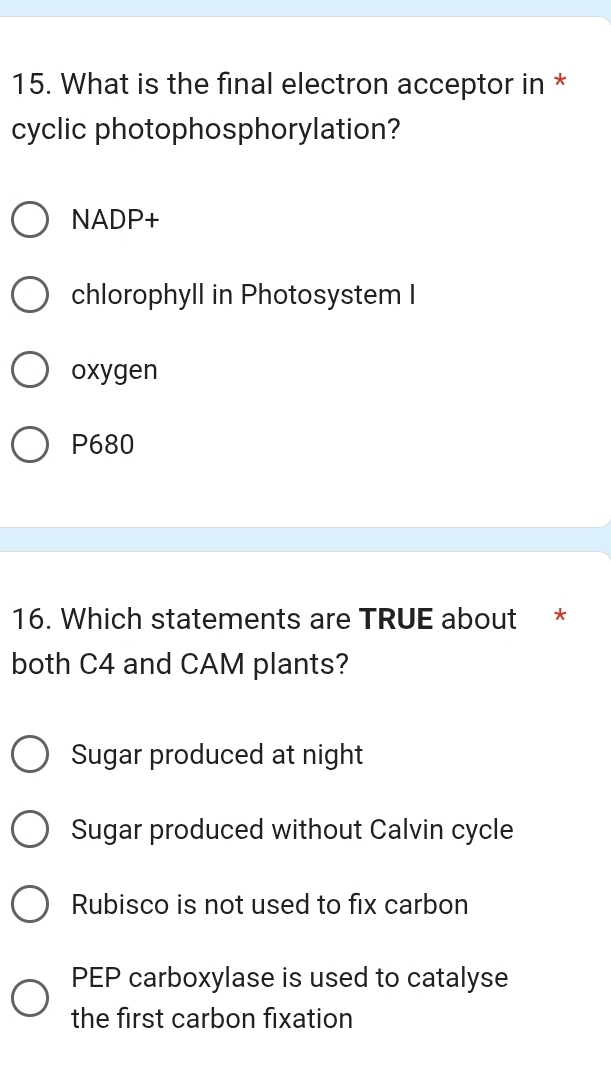This screenshot has width=611, height=1072.
Task: Click the PEP carboxylase label text
Action: (290, 997)
